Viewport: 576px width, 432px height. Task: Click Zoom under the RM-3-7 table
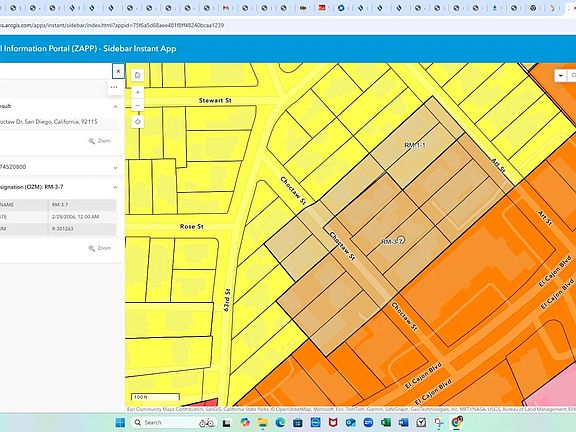pyautogui.click(x=100, y=248)
